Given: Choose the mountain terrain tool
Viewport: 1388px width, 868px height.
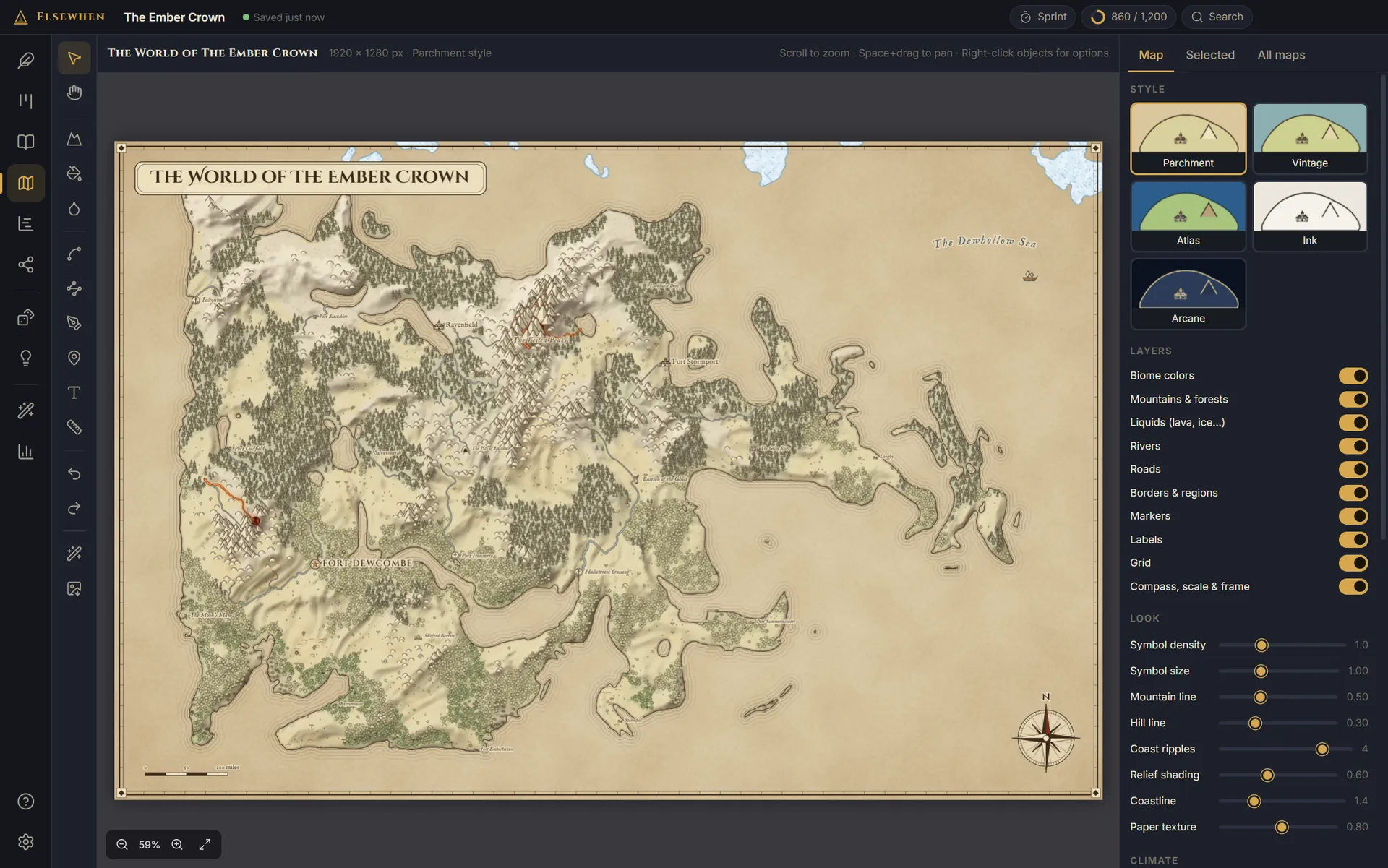Looking at the screenshot, I should [74, 139].
